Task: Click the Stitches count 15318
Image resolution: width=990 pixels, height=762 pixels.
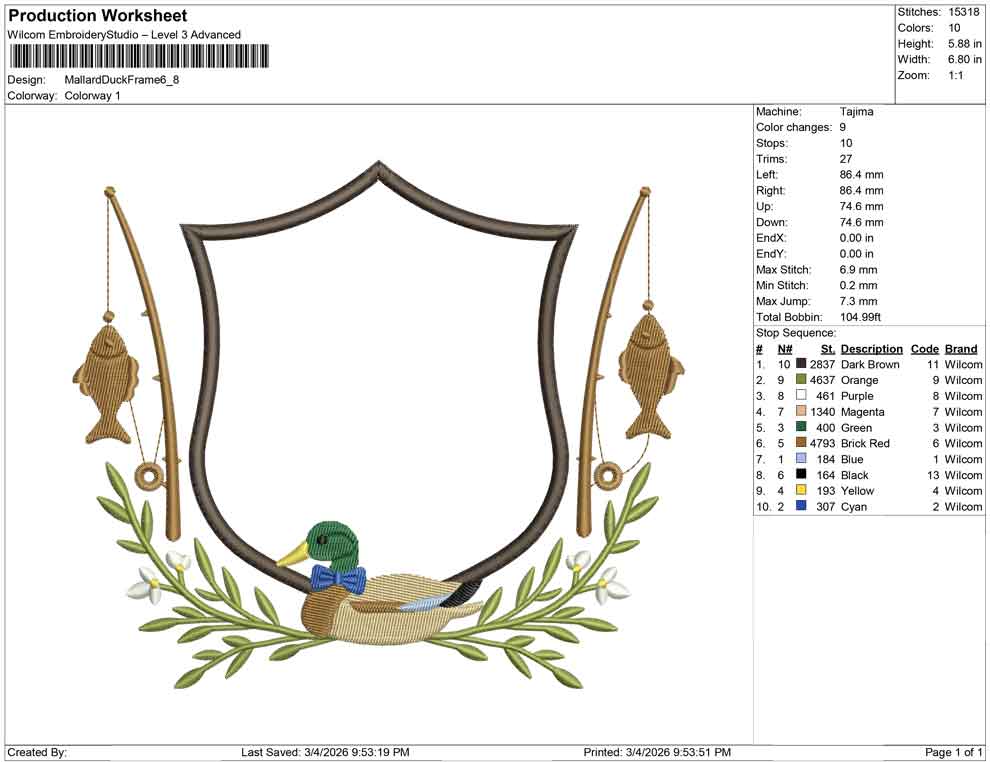Action: coord(965,11)
